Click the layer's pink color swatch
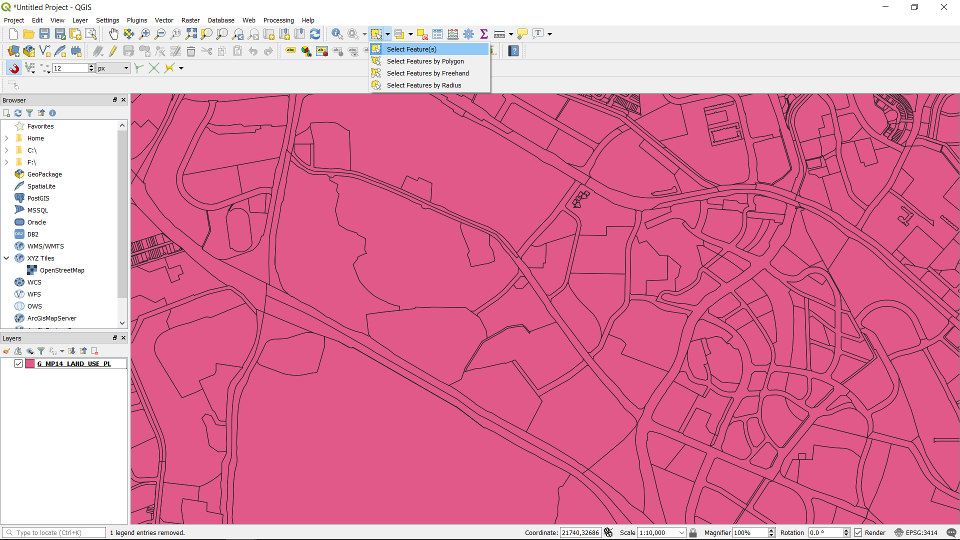The image size is (960, 540). [30, 364]
